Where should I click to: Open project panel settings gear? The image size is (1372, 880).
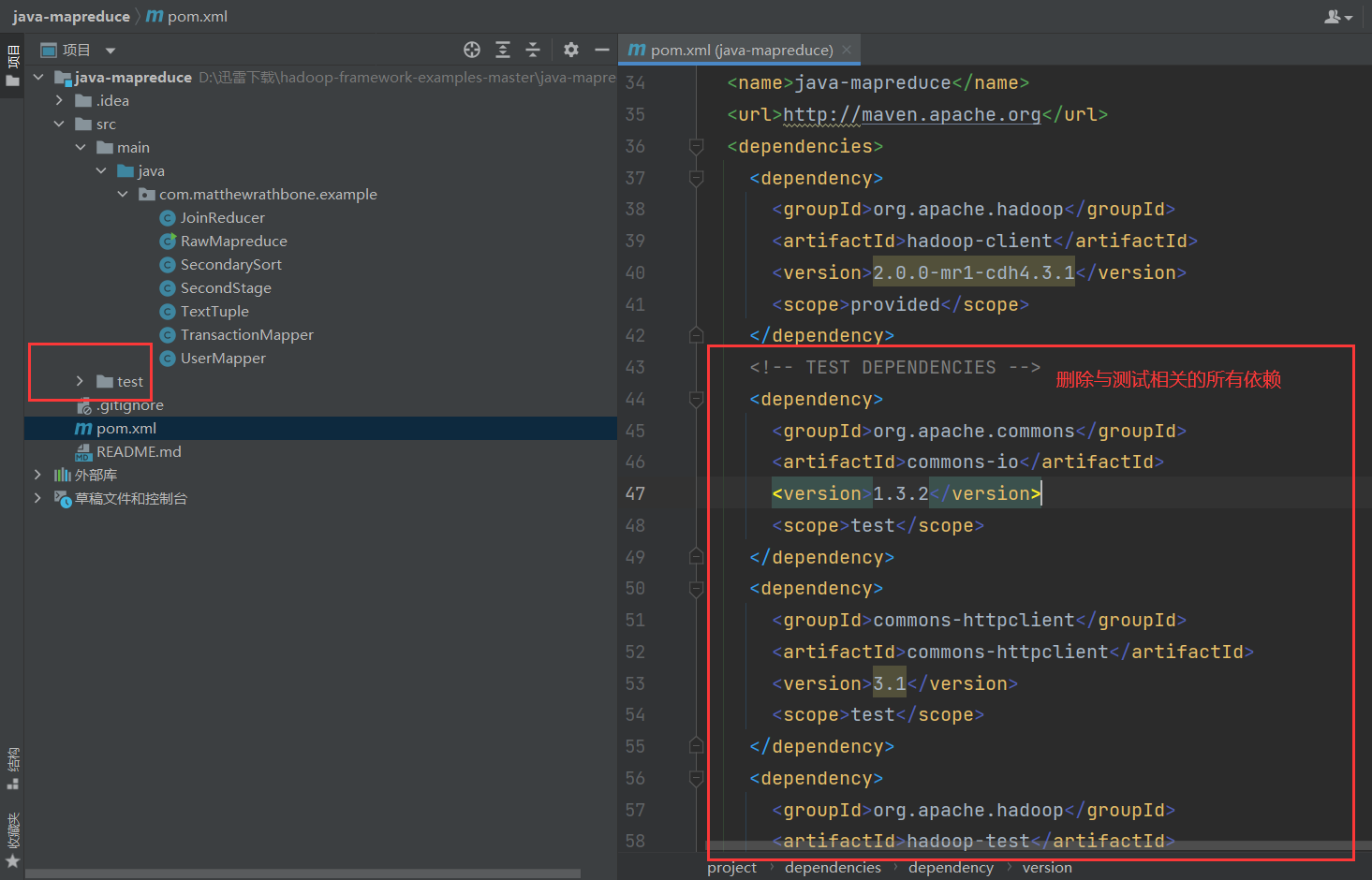[x=571, y=50]
